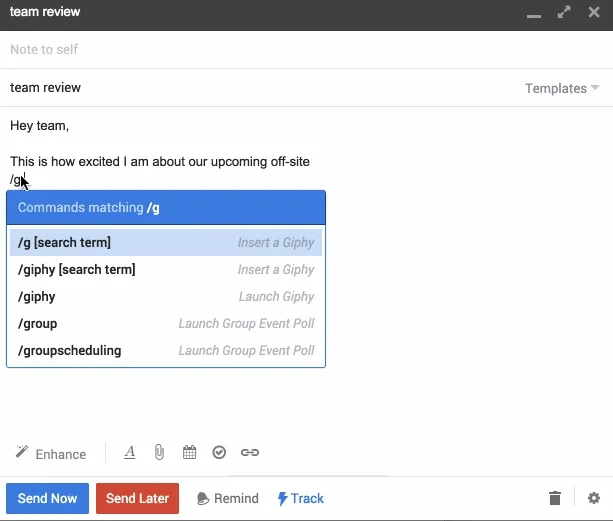Discard draft with trash icon
This screenshot has width=613, height=521.
[x=555, y=498]
